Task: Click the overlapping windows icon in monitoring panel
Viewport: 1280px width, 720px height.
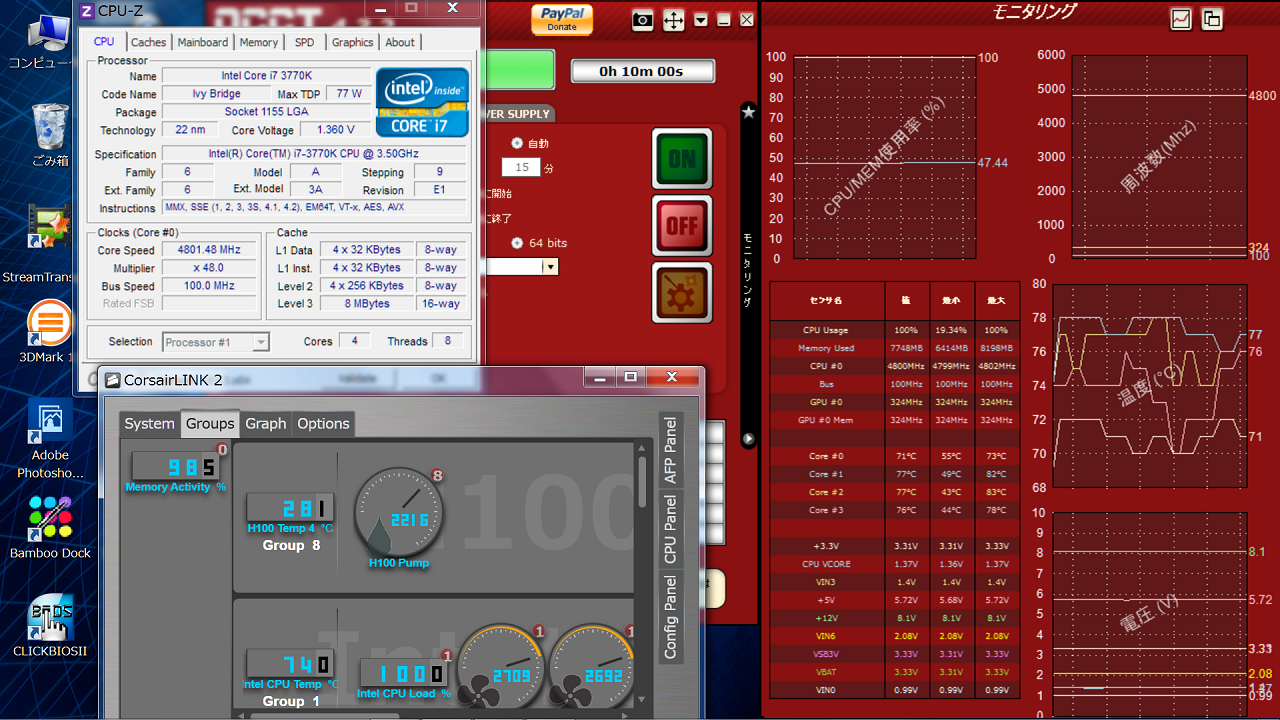Action: [1212, 19]
